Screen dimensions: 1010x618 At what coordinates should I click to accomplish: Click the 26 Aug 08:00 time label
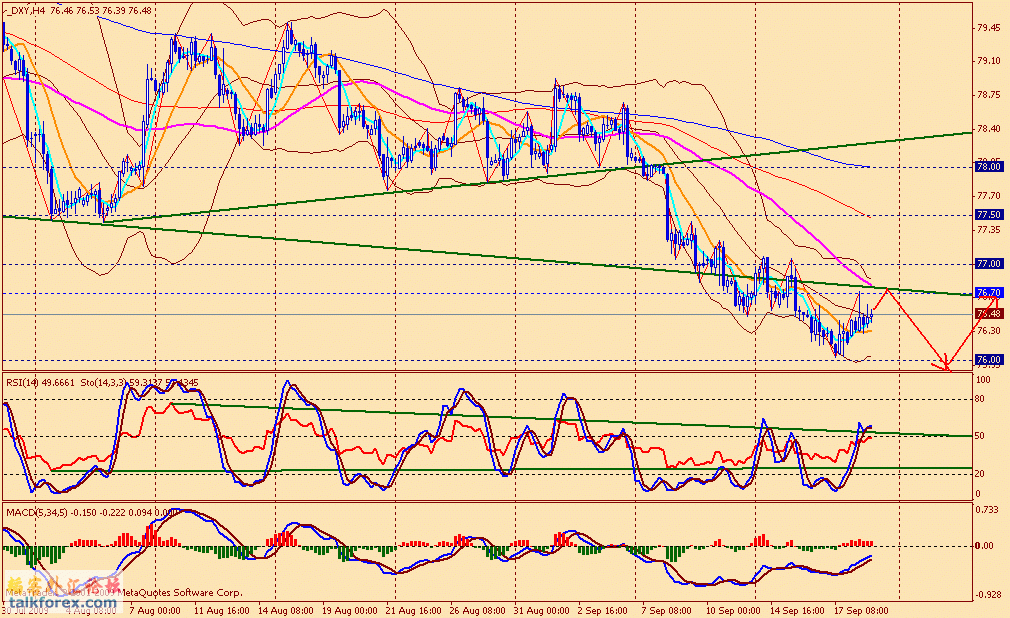tap(477, 610)
